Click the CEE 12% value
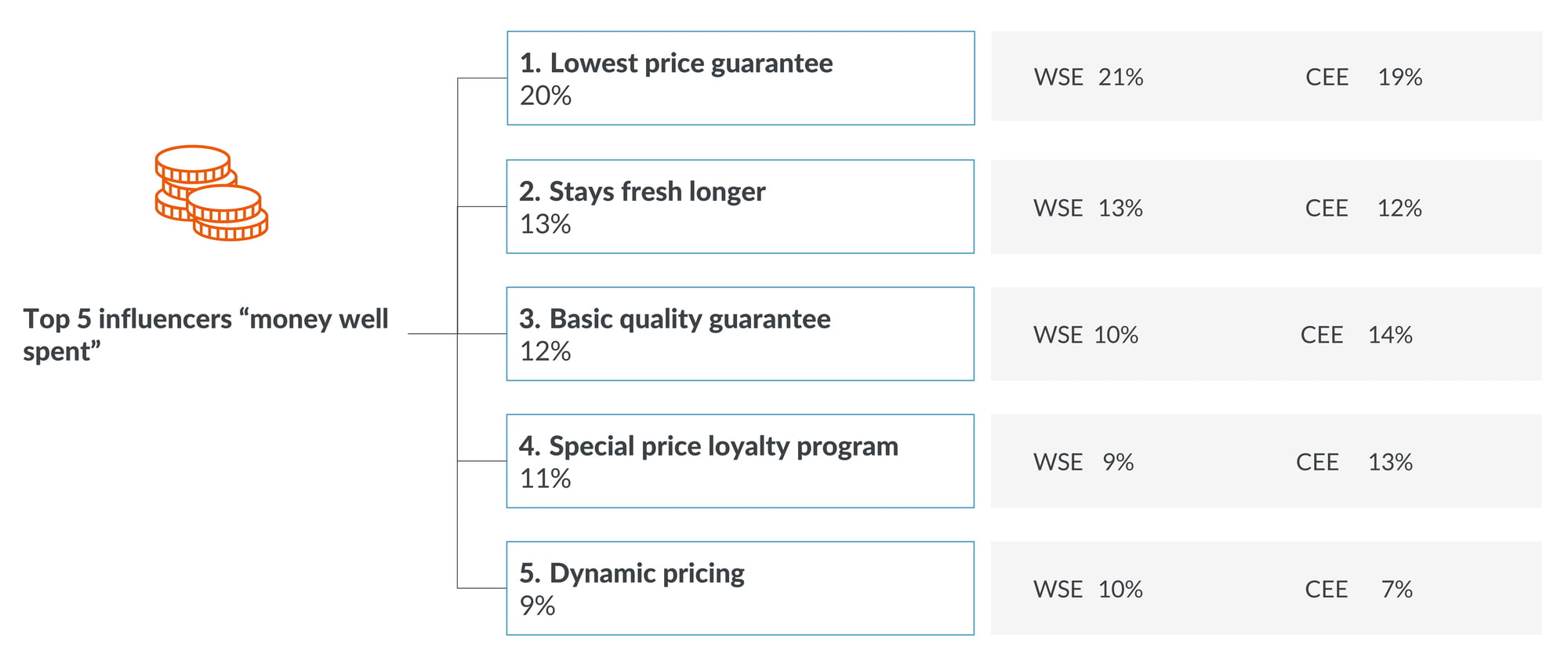This screenshot has width=1568, height=661. [x=1363, y=208]
